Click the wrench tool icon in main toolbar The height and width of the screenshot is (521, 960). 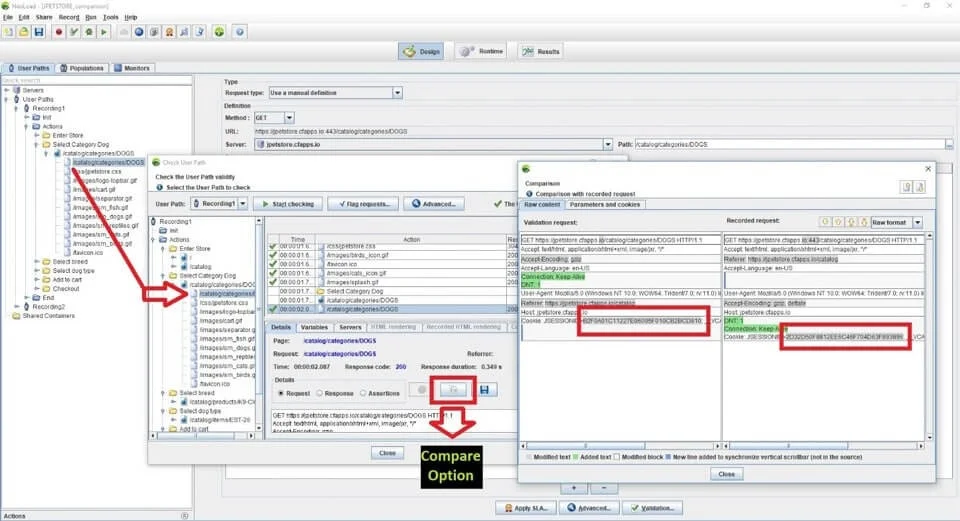184,32
